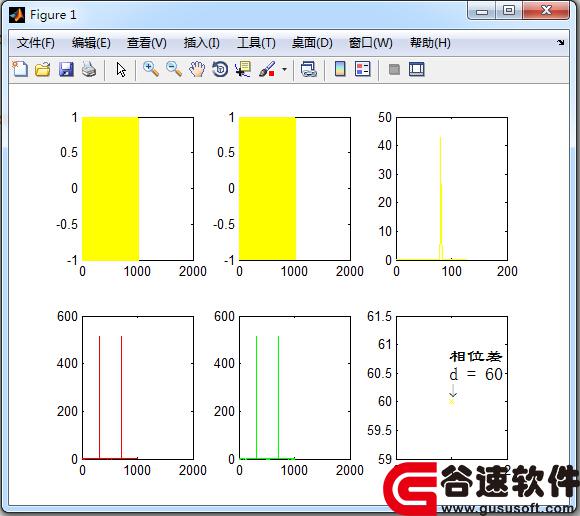
Task: Toggle the Insert Colorbar button
Action: point(340,69)
